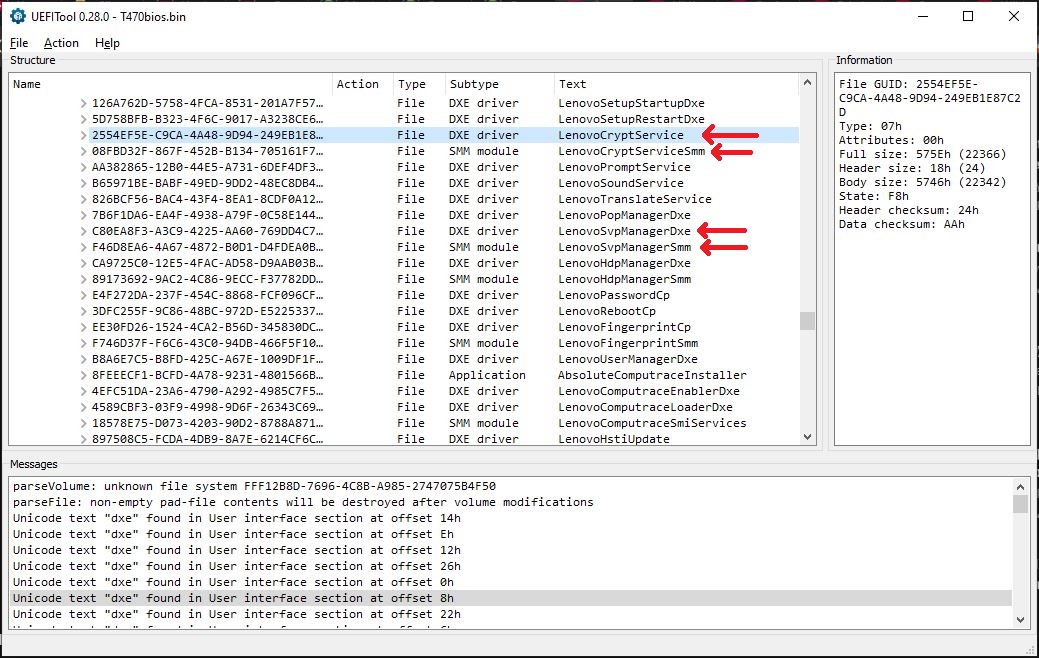The image size is (1039, 658).
Task: Select the LenovoComputraceSmiServices text cell
Action: coord(652,423)
